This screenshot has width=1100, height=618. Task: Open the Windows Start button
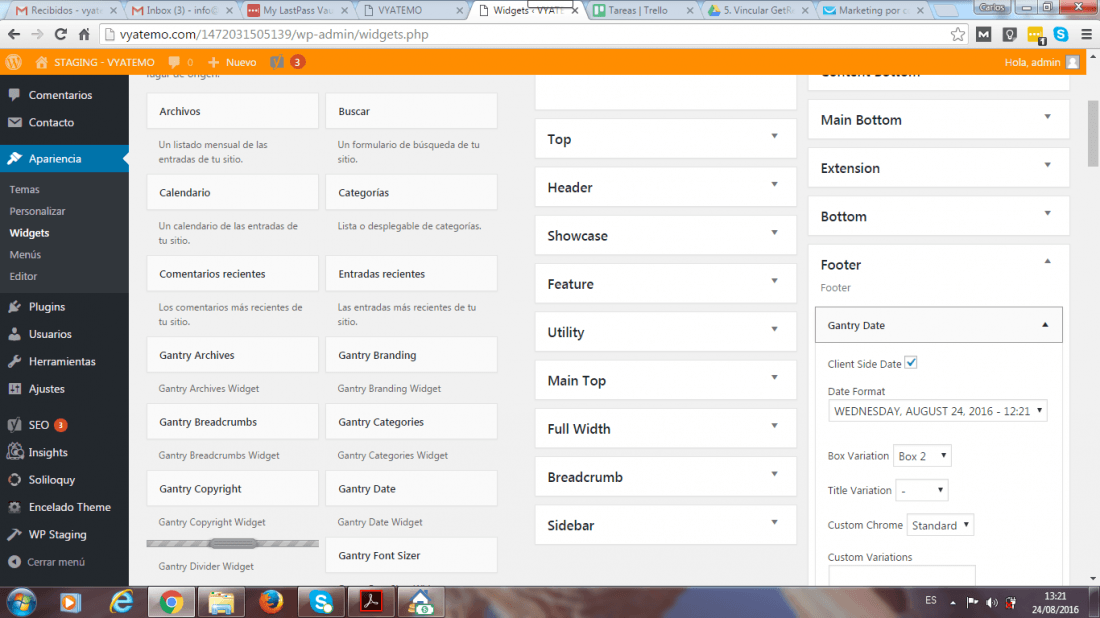[x=21, y=603]
